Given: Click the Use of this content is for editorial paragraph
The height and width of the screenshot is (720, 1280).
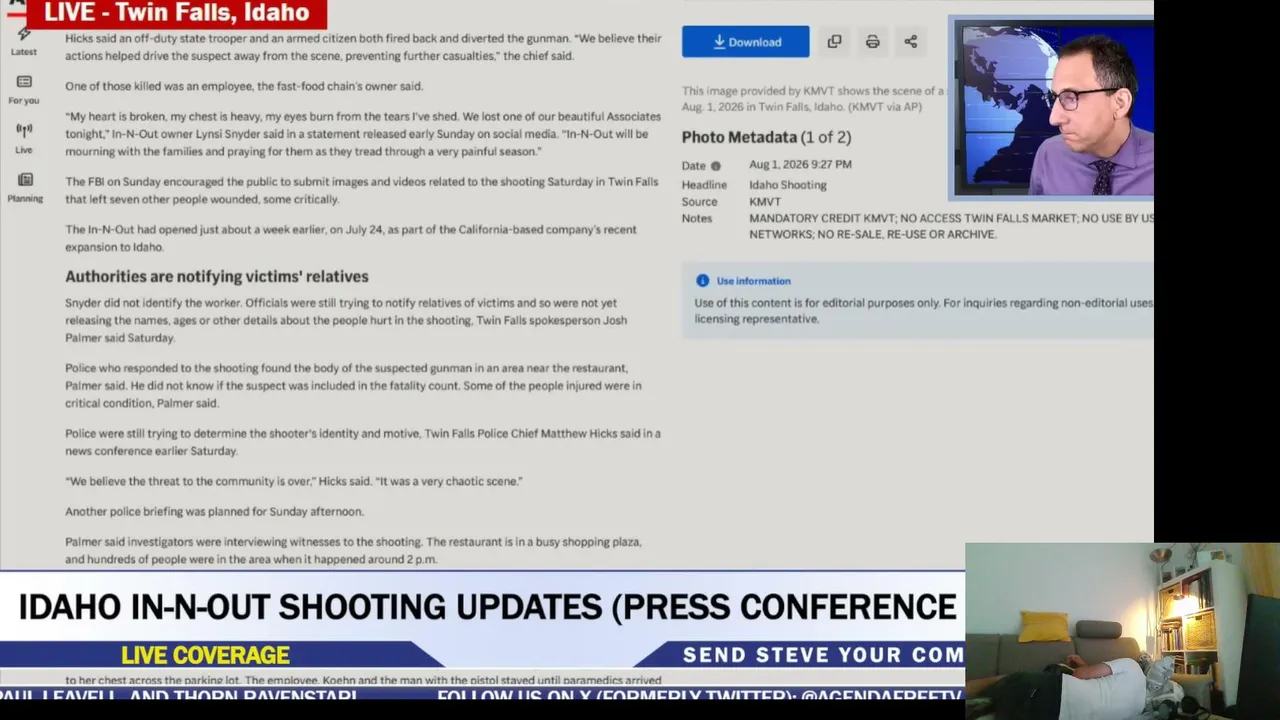Looking at the screenshot, I should coord(923,311).
